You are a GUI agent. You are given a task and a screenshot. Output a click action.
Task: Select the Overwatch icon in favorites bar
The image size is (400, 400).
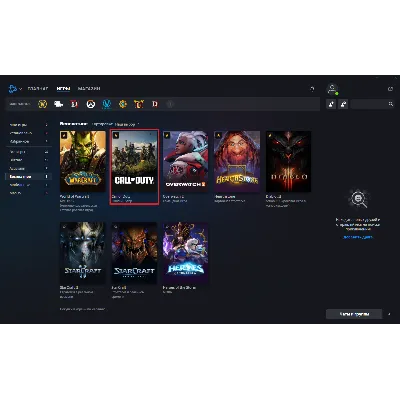pos(91,104)
